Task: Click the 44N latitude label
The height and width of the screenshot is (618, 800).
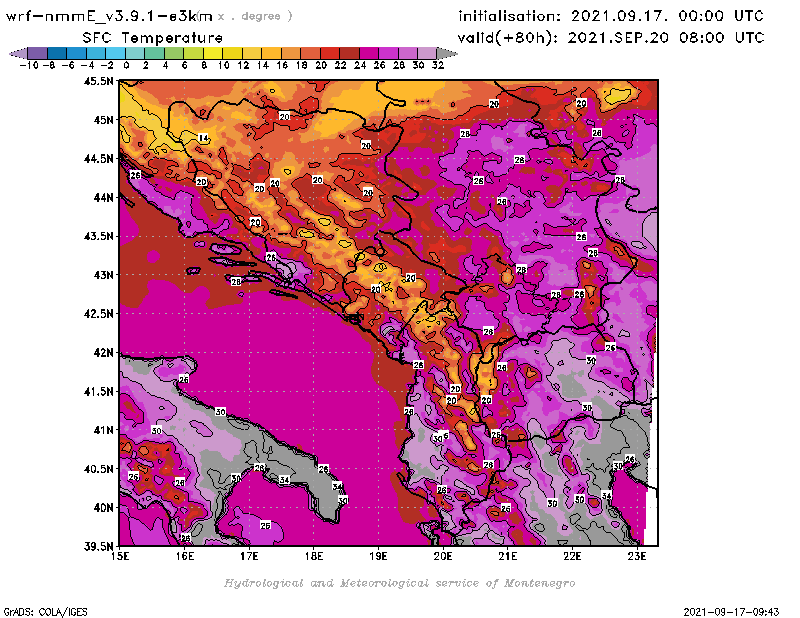Action: 103,197
